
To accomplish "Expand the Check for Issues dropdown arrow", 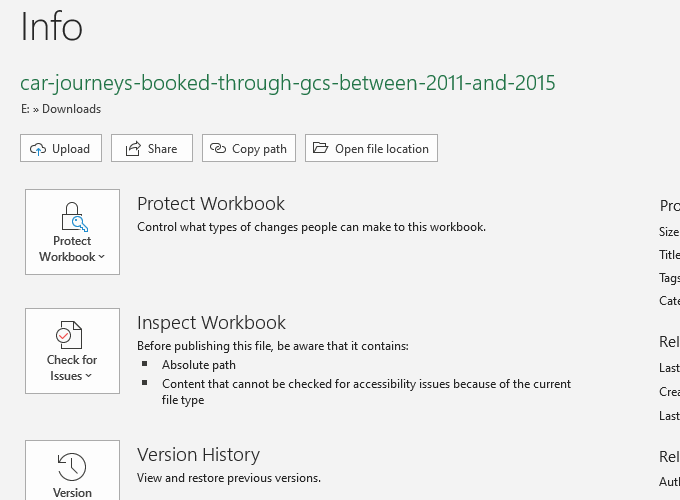I will [x=89, y=376].
